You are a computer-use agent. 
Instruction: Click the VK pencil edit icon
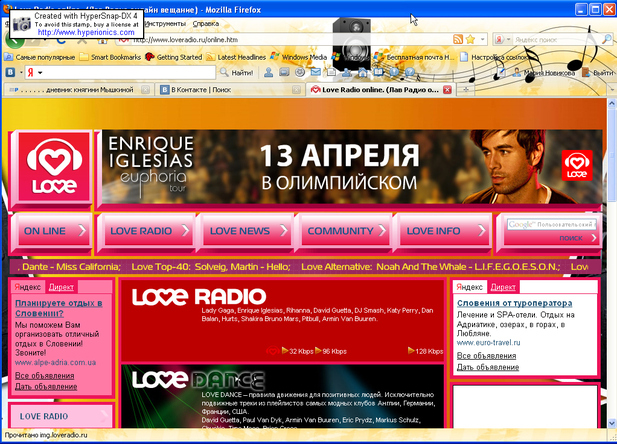(x=501, y=72)
